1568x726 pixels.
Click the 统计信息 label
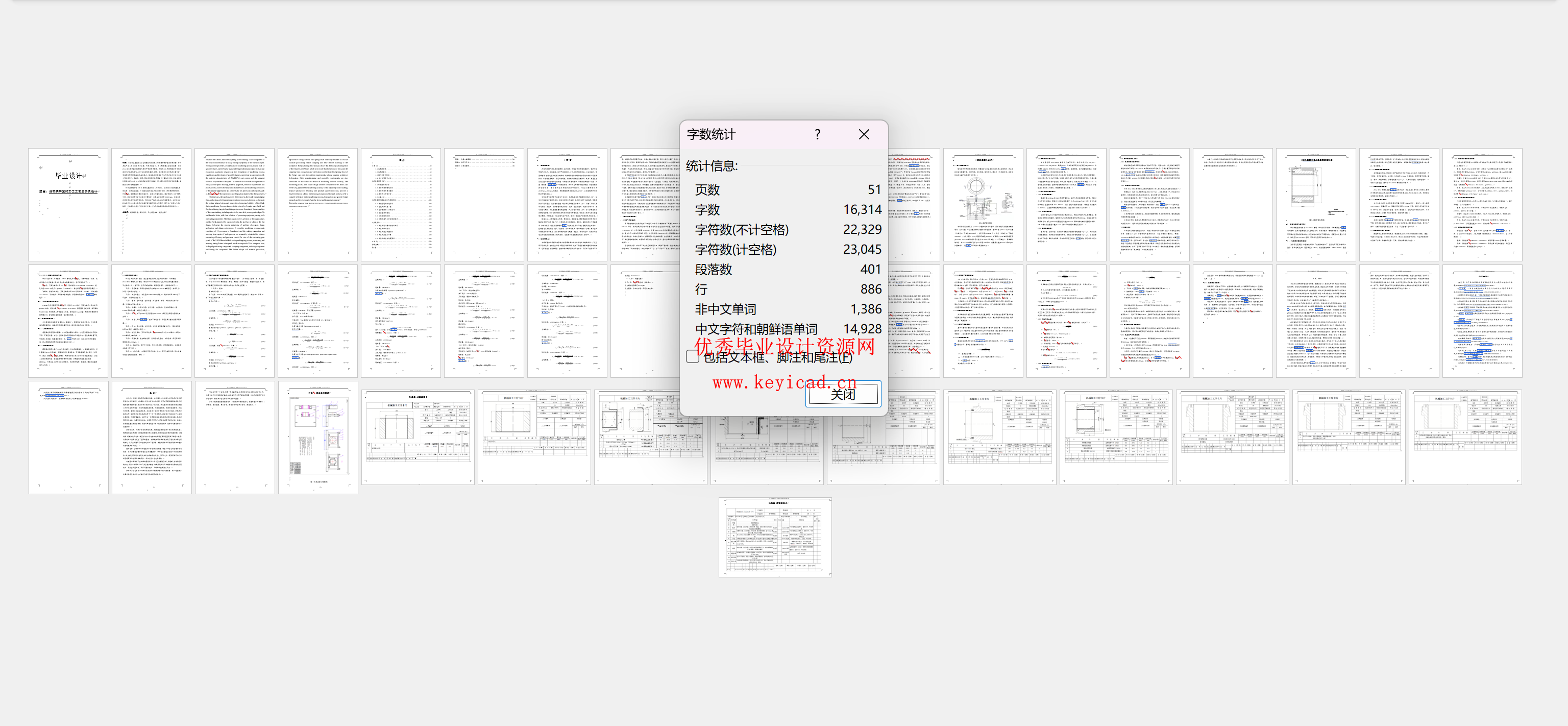point(712,165)
